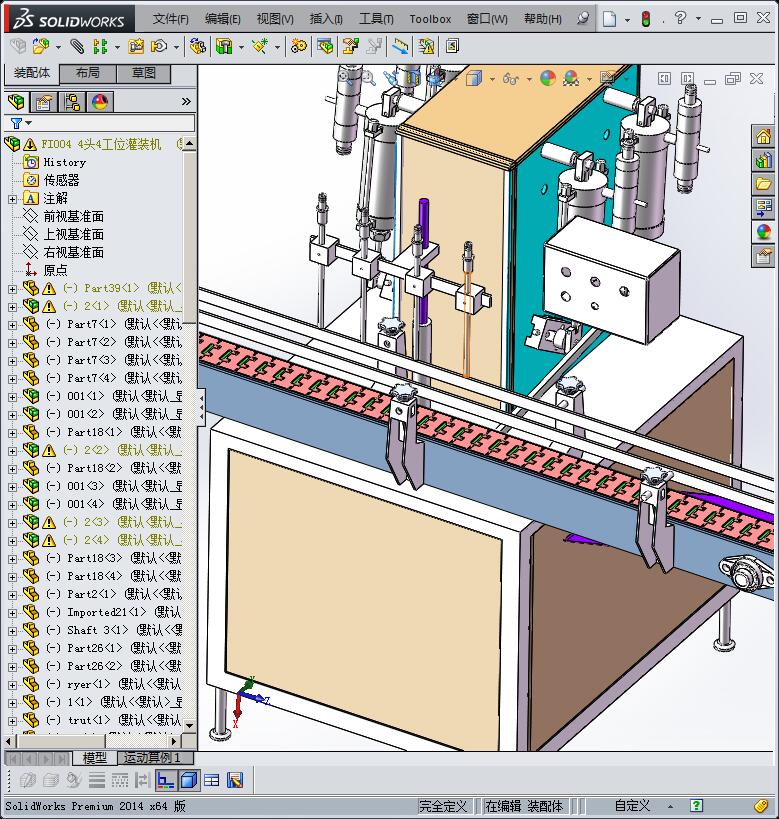Create an Exploded View
This screenshot has width=779, height=819.
(x=351, y=46)
